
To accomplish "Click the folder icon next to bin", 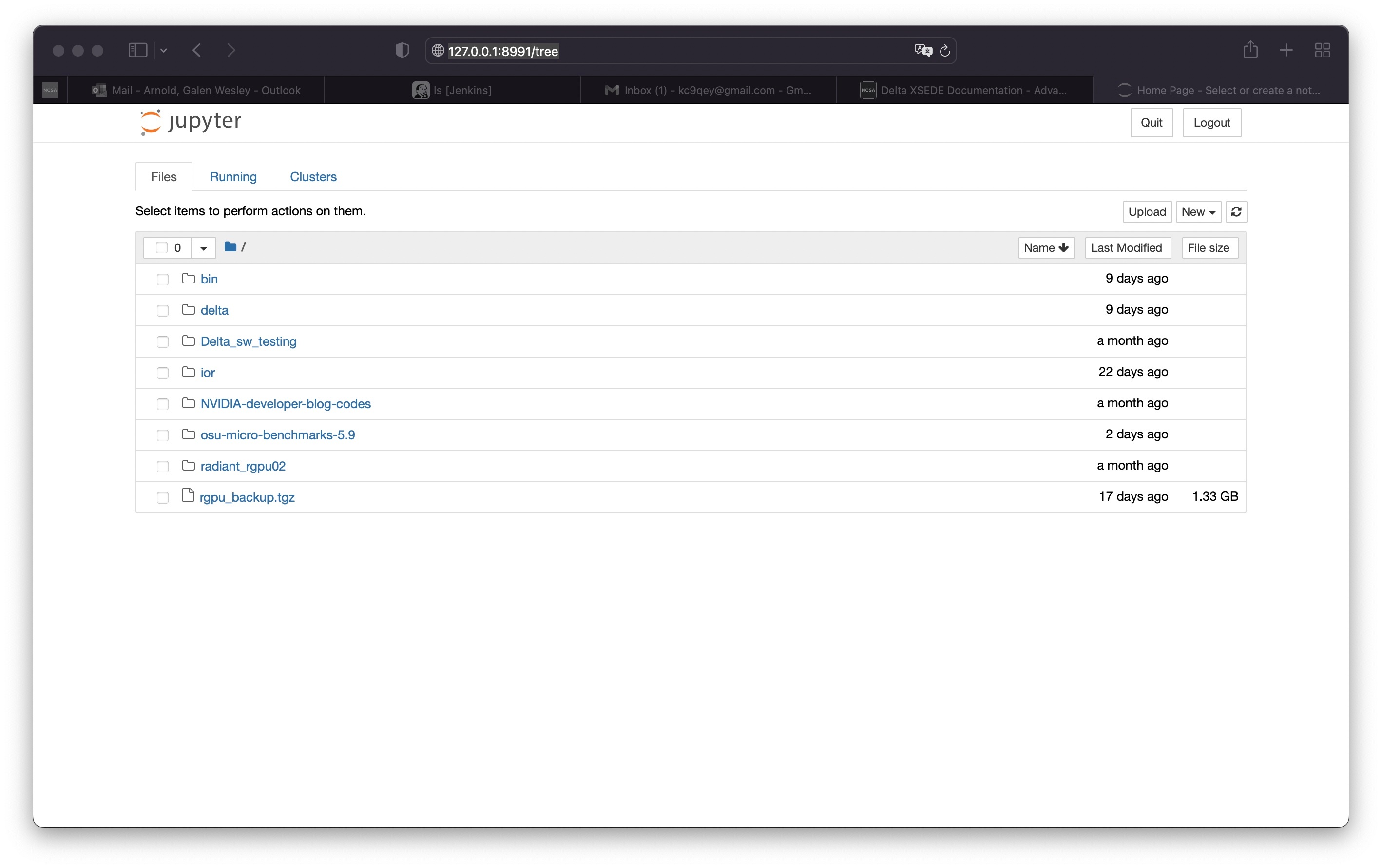I will click(188, 278).
